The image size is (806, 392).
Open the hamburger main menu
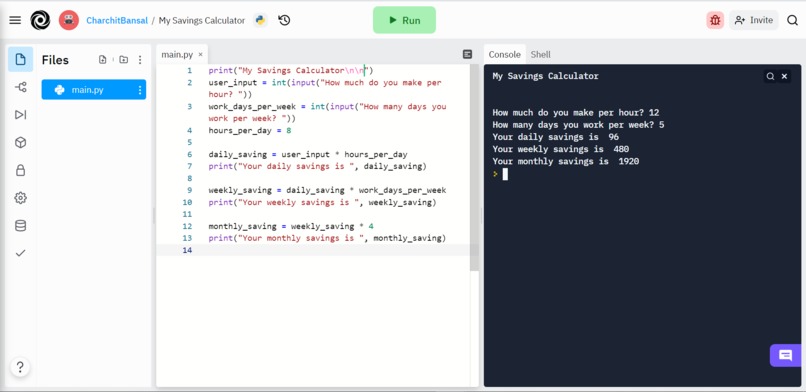(x=15, y=20)
